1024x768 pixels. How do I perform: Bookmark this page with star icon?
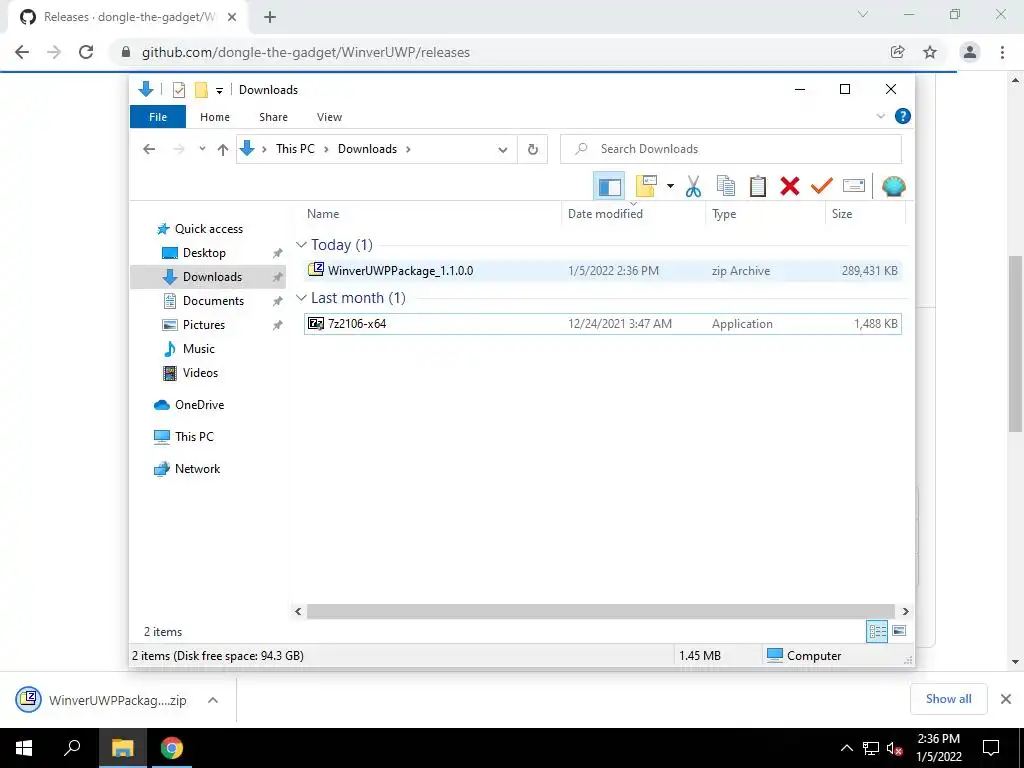click(x=929, y=52)
